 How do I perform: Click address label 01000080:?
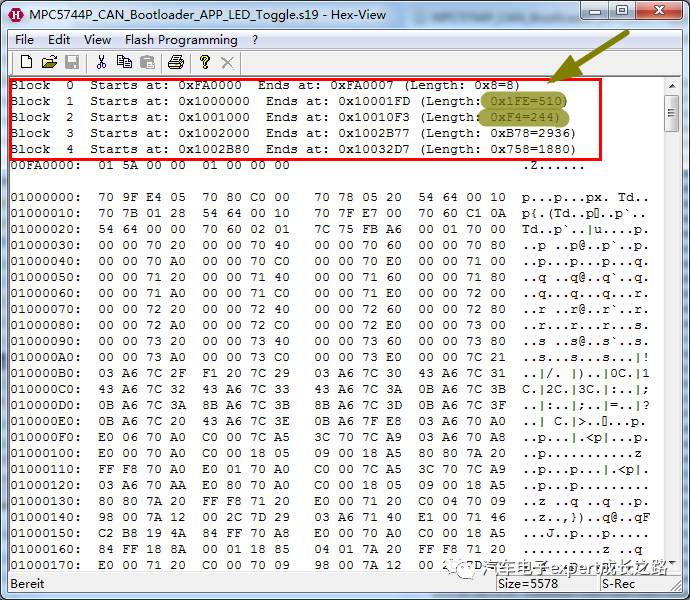[46, 325]
